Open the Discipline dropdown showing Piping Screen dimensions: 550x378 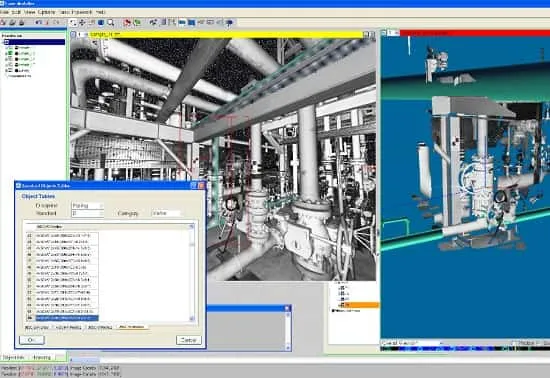click(x=87, y=205)
